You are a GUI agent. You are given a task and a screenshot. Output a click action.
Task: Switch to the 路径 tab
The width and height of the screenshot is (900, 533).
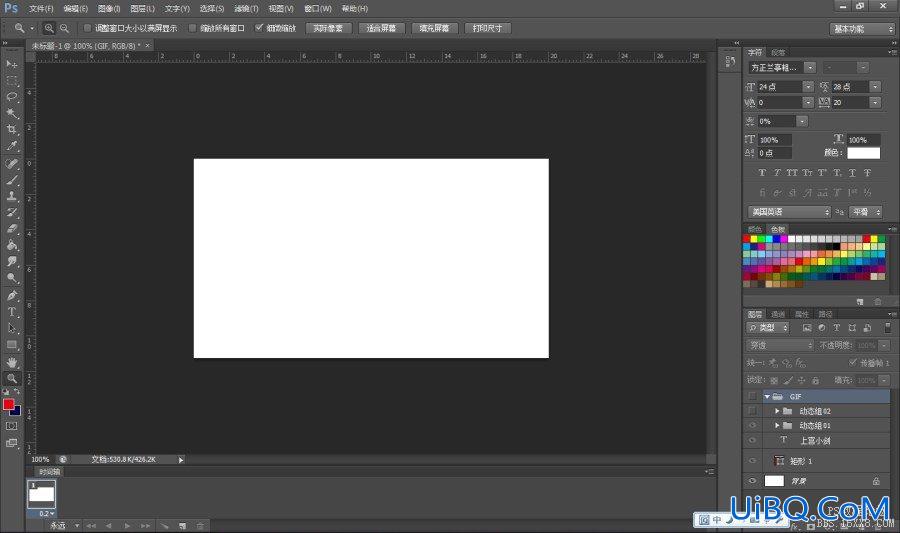825,314
